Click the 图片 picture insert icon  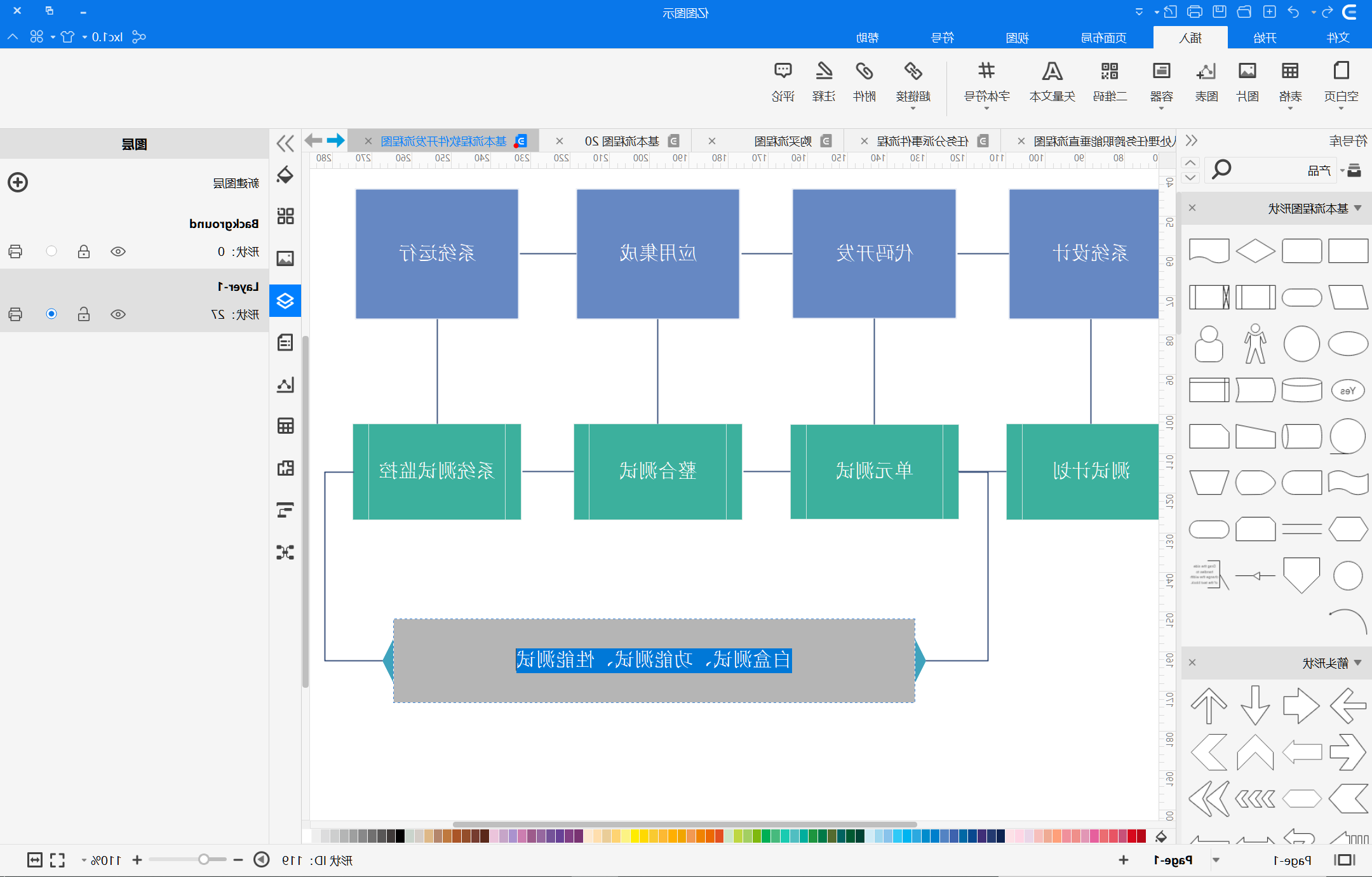(x=1248, y=71)
